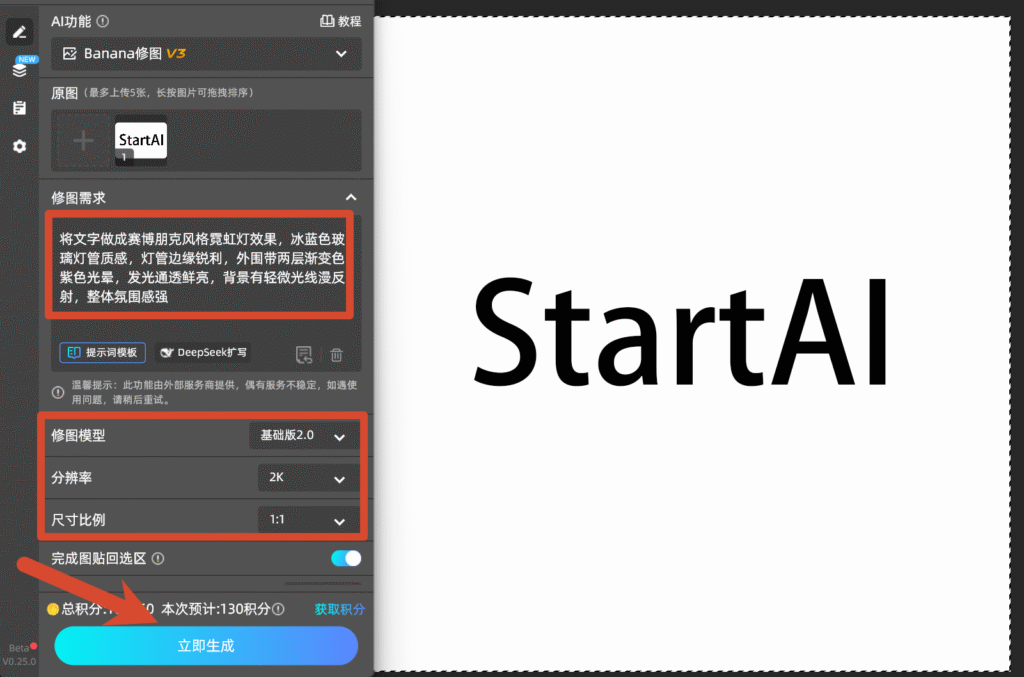Screen dimensions: 1024x677
Task: Open the layers icon marked NEW
Action: pos(20,69)
